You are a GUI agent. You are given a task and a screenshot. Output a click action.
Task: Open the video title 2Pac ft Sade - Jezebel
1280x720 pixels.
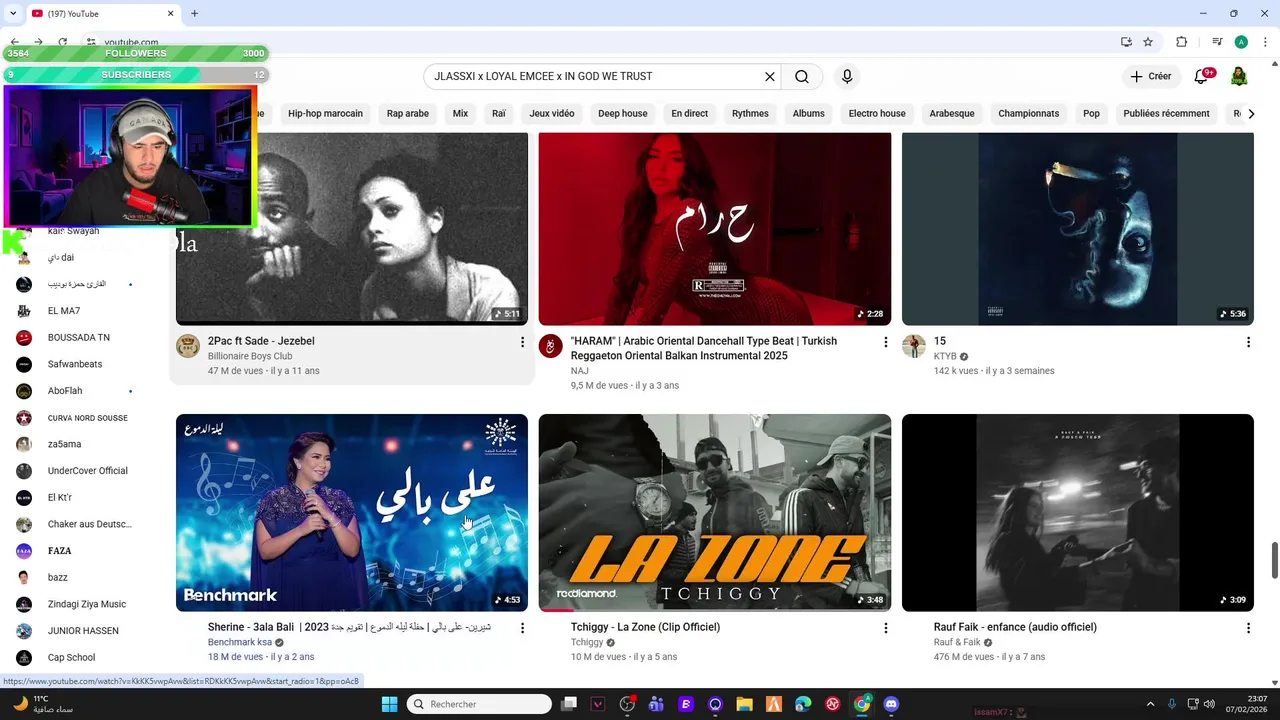pyautogui.click(x=261, y=341)
